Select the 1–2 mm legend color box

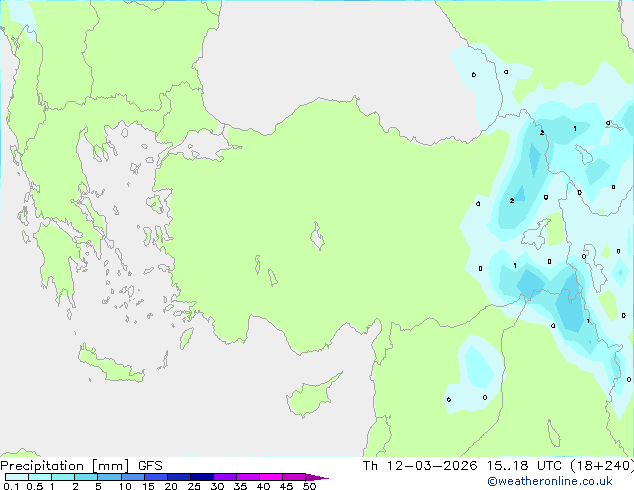click(63, 477)
